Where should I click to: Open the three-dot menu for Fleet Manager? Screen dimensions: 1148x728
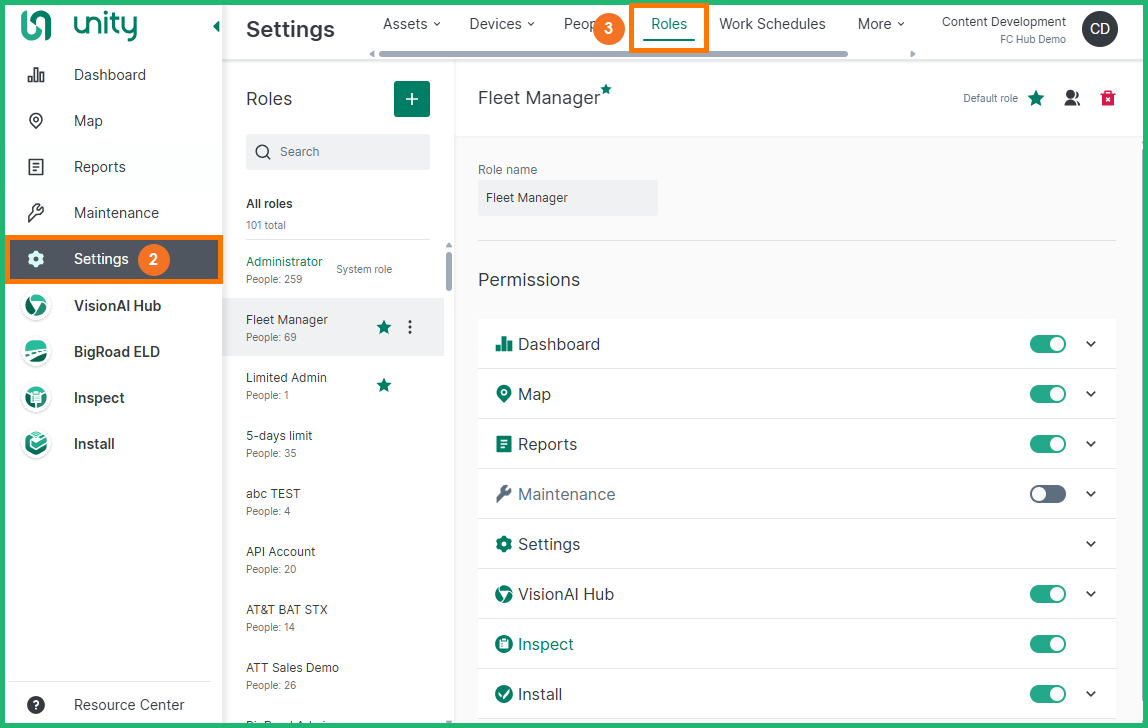(410, 327)
